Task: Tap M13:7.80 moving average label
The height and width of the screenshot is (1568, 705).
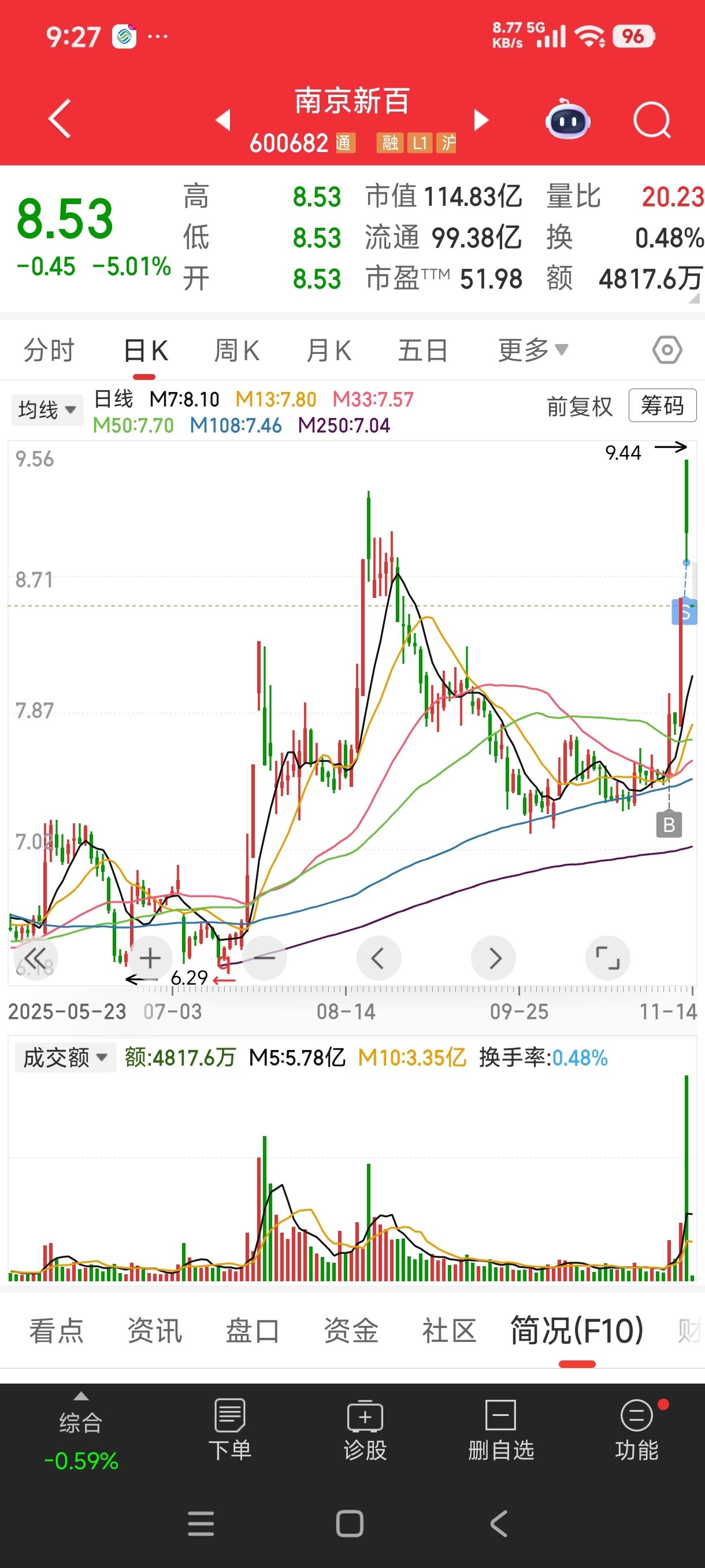Action: pyautogui.click(x=276, y=400)
